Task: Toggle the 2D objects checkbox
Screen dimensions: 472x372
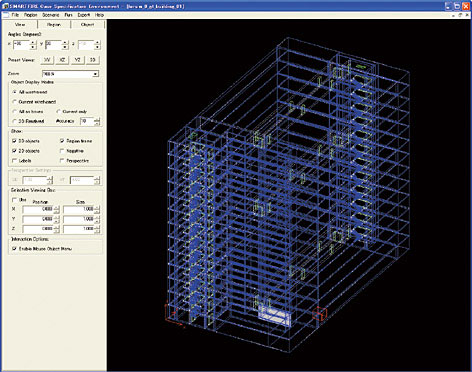Action: (x=14, y=151)
